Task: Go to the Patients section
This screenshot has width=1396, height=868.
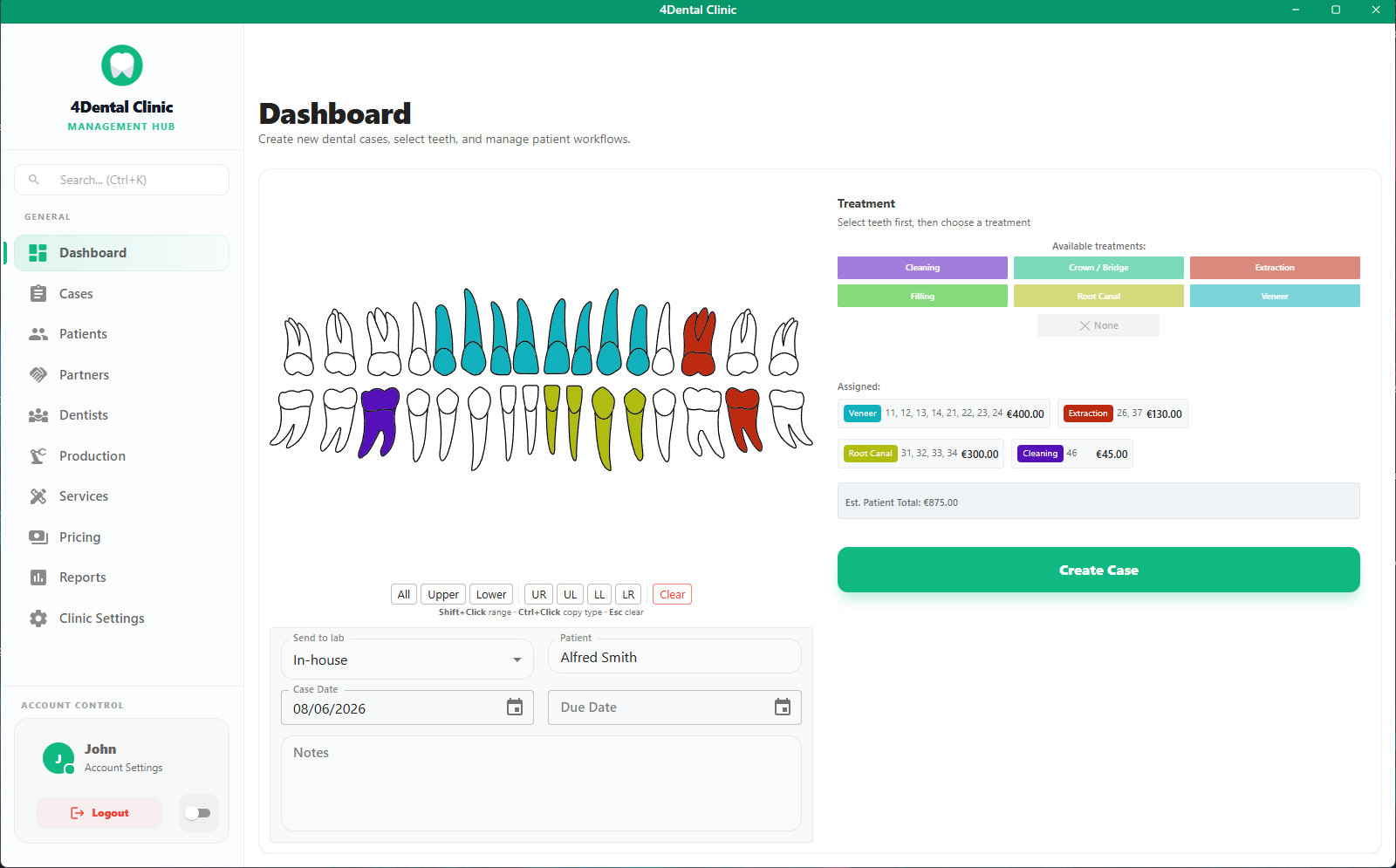Action: tap(122, 334)
